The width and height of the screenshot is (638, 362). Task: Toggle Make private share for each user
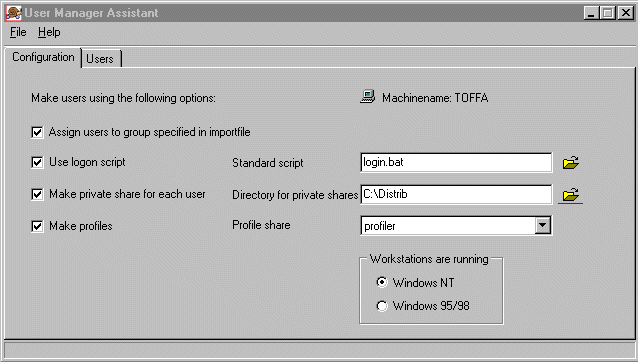pos(37,194)
